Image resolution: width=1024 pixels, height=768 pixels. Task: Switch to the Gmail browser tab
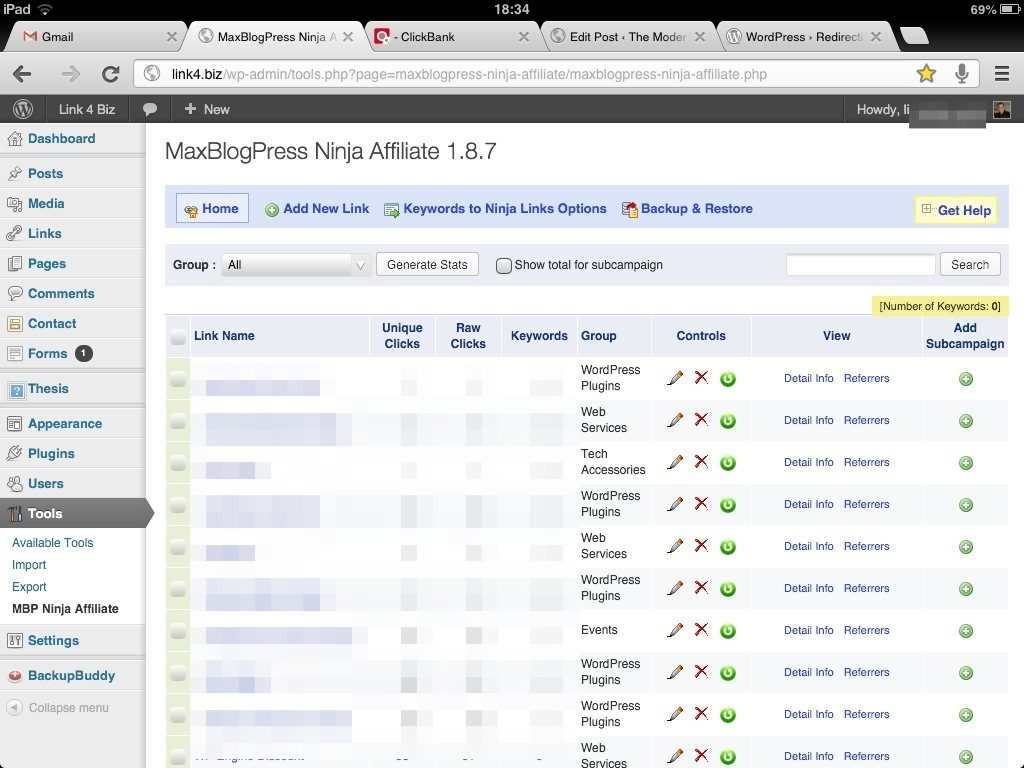(95, 37)
